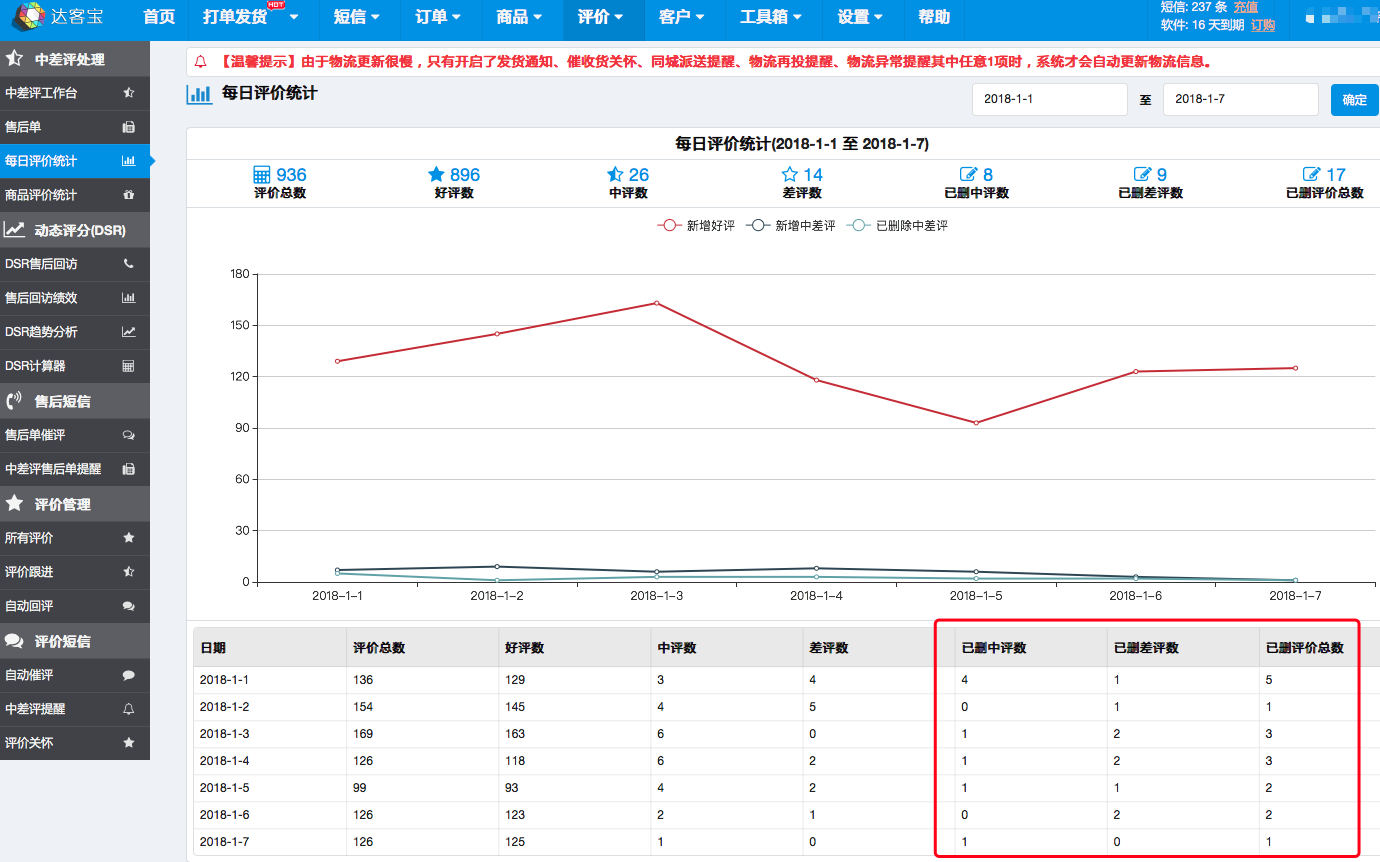Click the chart icon beside 售后回访绩效
The image size is (1380, 862).
pos(129,298)
